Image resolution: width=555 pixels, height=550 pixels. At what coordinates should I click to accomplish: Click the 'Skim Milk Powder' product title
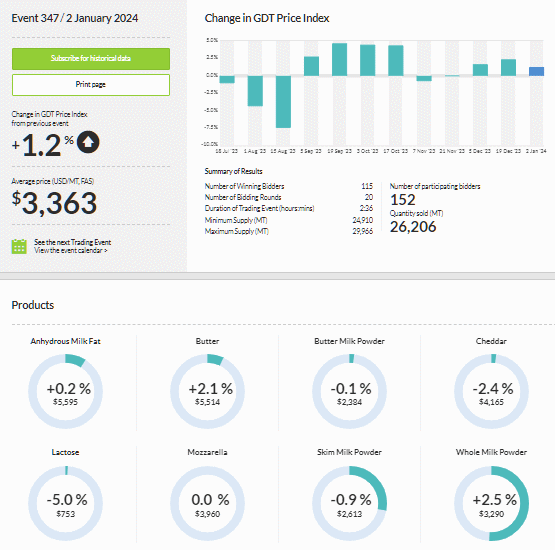[349, 452]
